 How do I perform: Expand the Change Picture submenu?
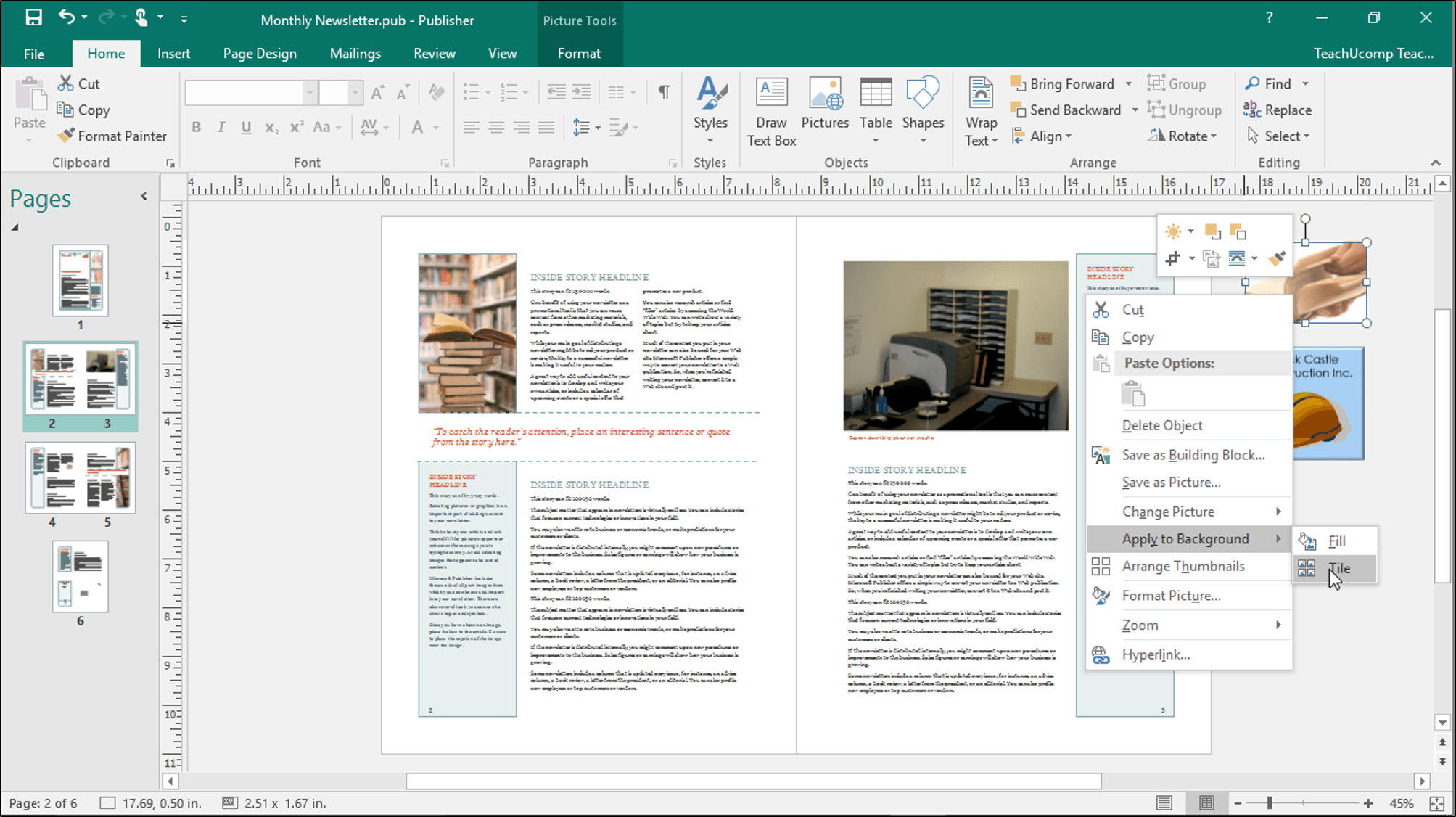click(x=1168, y=512)
